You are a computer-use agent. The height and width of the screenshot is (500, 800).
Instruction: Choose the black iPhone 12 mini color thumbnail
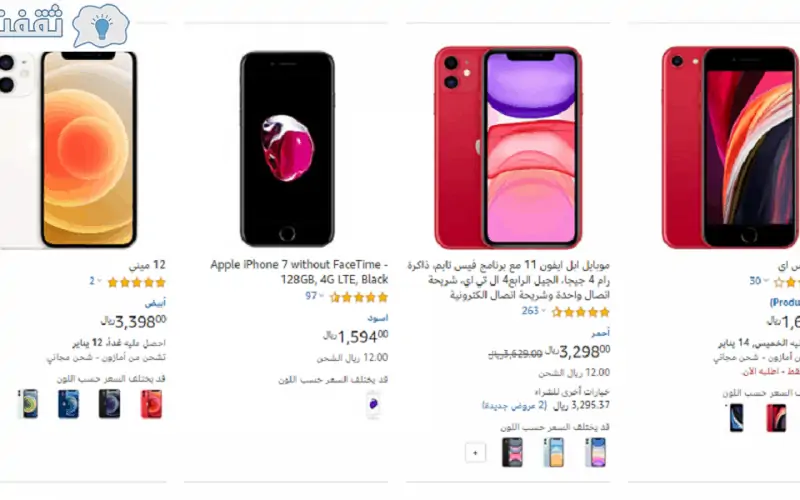tap(109, 404)
